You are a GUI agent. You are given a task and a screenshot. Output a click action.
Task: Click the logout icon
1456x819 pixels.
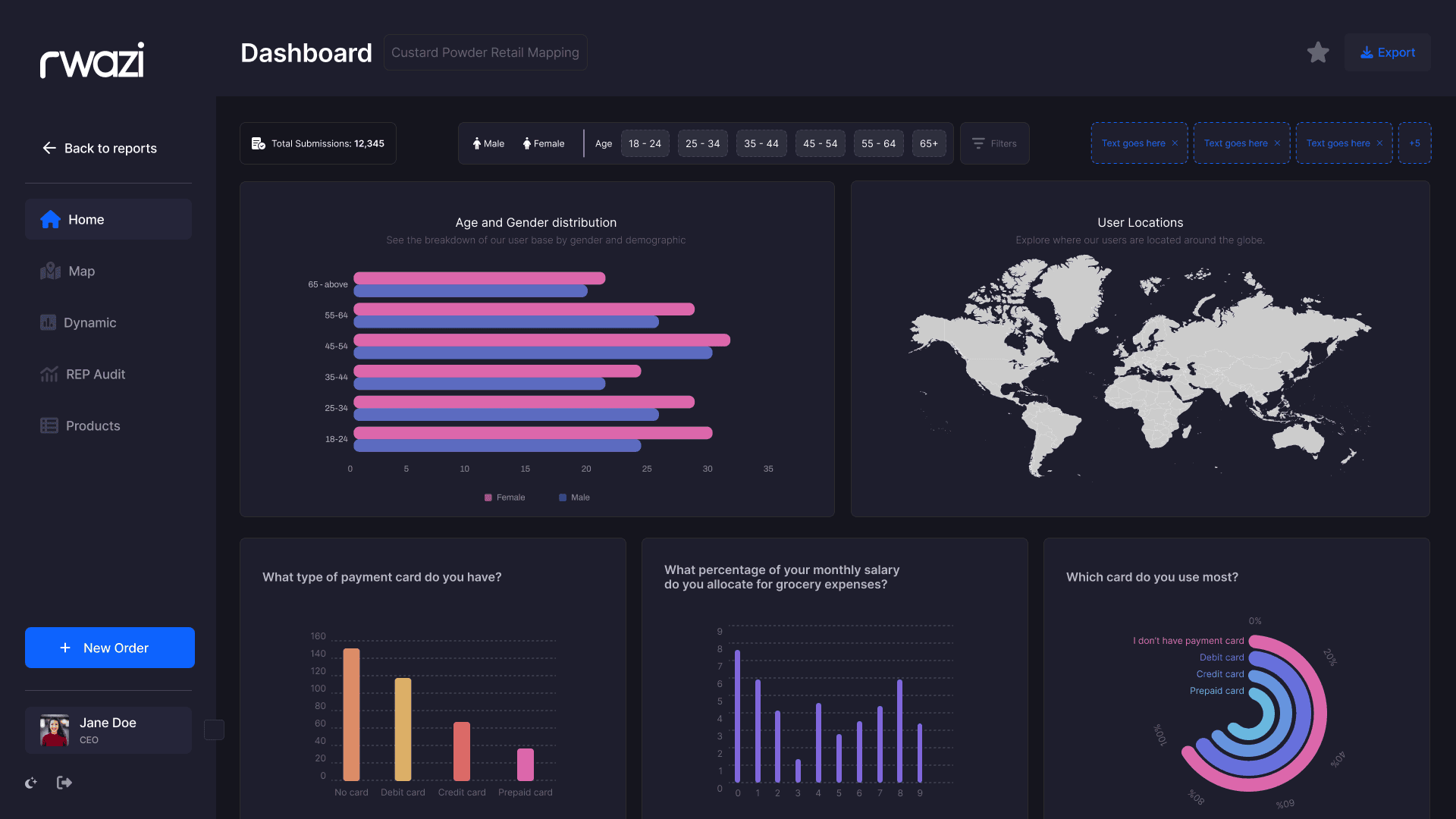point(64,783)
